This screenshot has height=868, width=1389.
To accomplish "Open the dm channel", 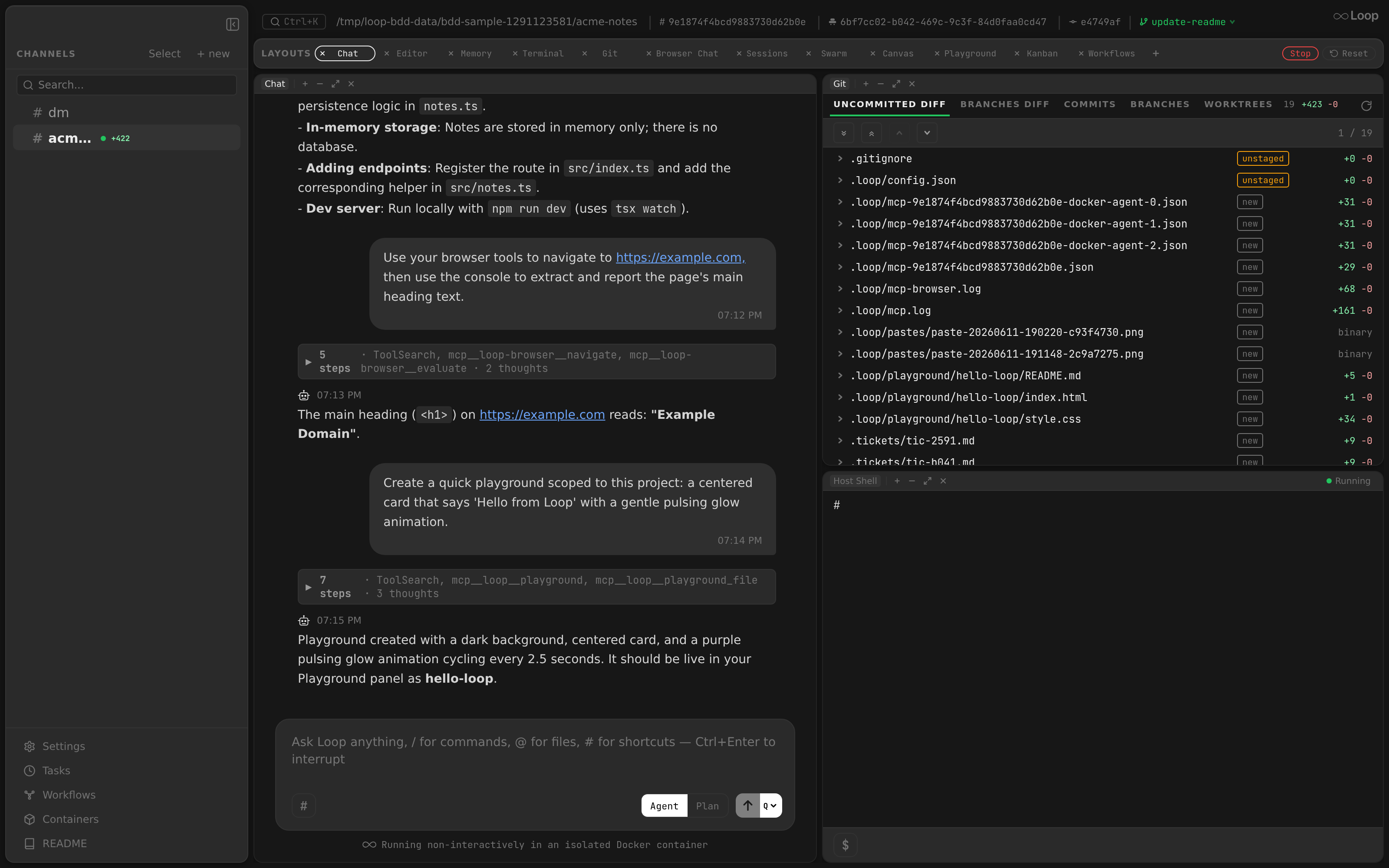I will point(126,112).
